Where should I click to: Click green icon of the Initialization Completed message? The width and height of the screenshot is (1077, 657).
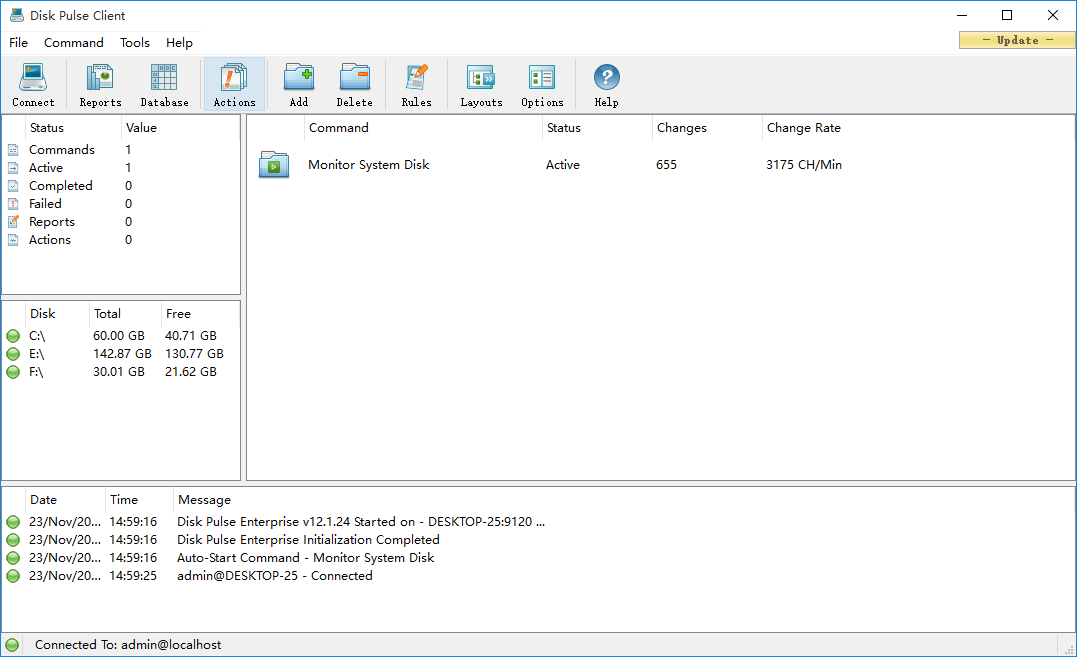click(13, 540)
